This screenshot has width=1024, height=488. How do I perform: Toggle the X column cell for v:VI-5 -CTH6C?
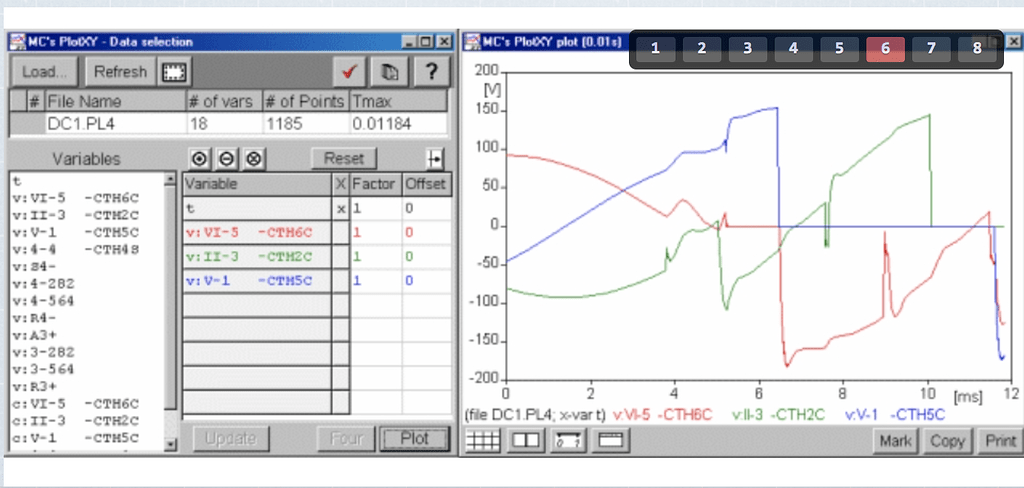(341, 232)
